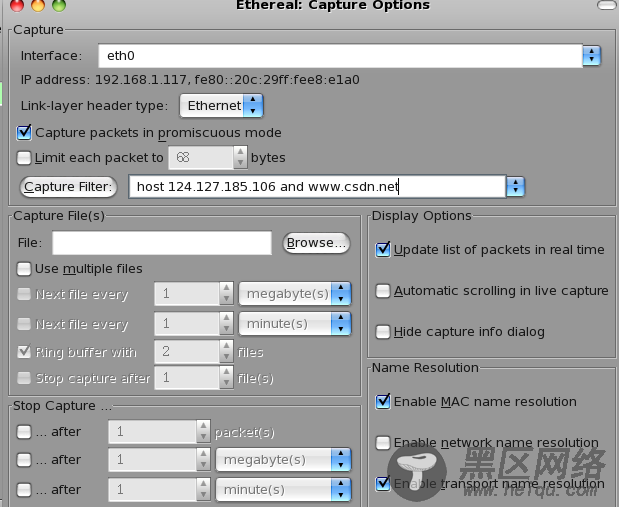Click the Ring buffer files count spinner
Screen dimensions: 619x507
(x=194, y=351)
